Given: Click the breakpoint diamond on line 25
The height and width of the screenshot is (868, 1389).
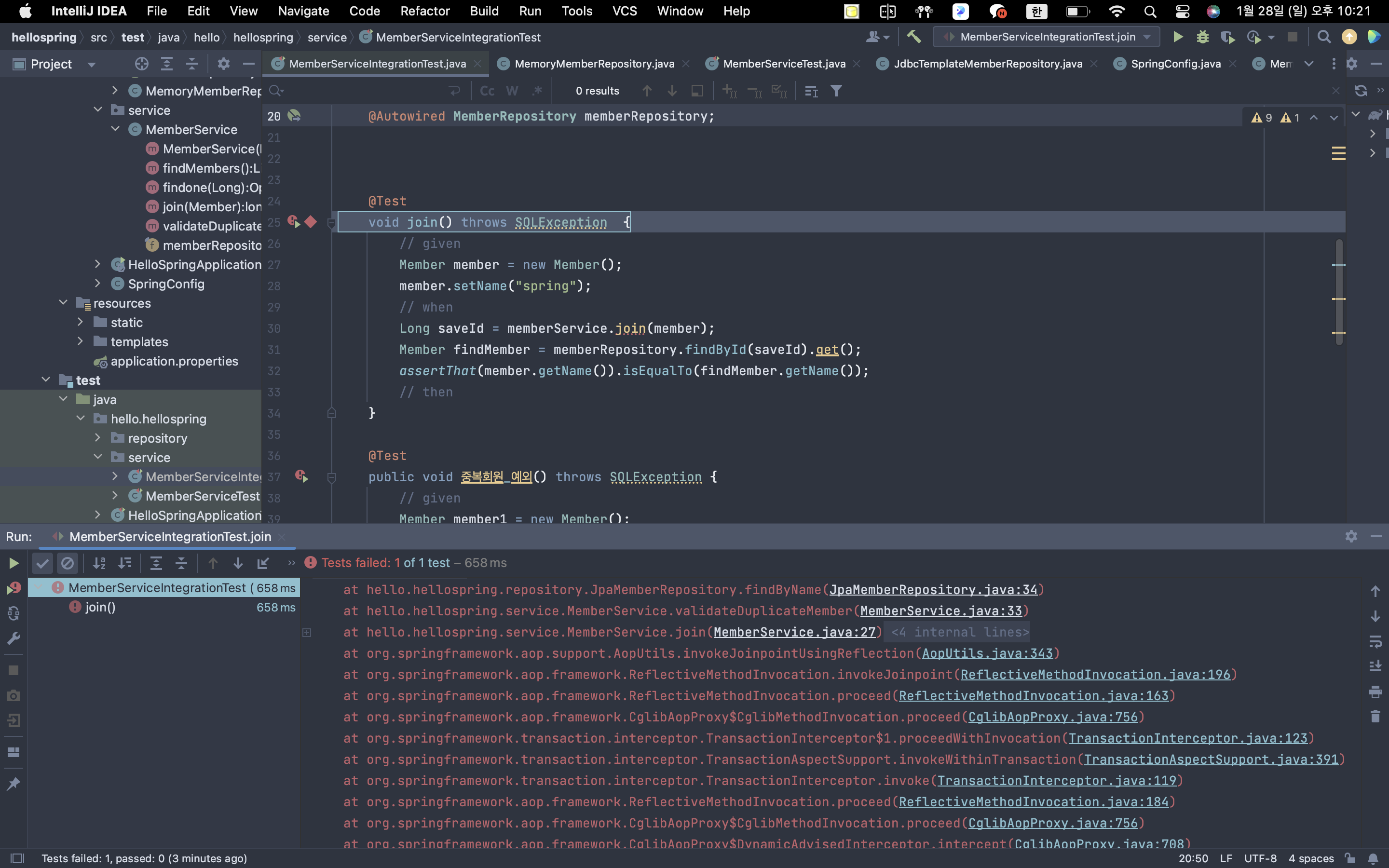Looking at the screenshot, I should (x=311, y=222).
